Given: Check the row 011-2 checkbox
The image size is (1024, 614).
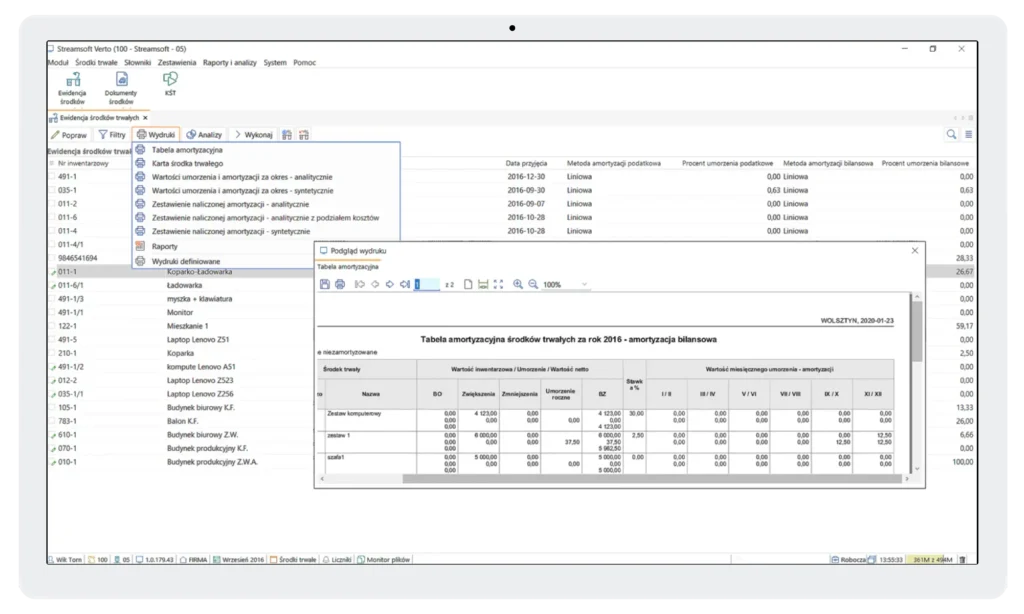Looking at the screenshot, I should click(53, 204).
